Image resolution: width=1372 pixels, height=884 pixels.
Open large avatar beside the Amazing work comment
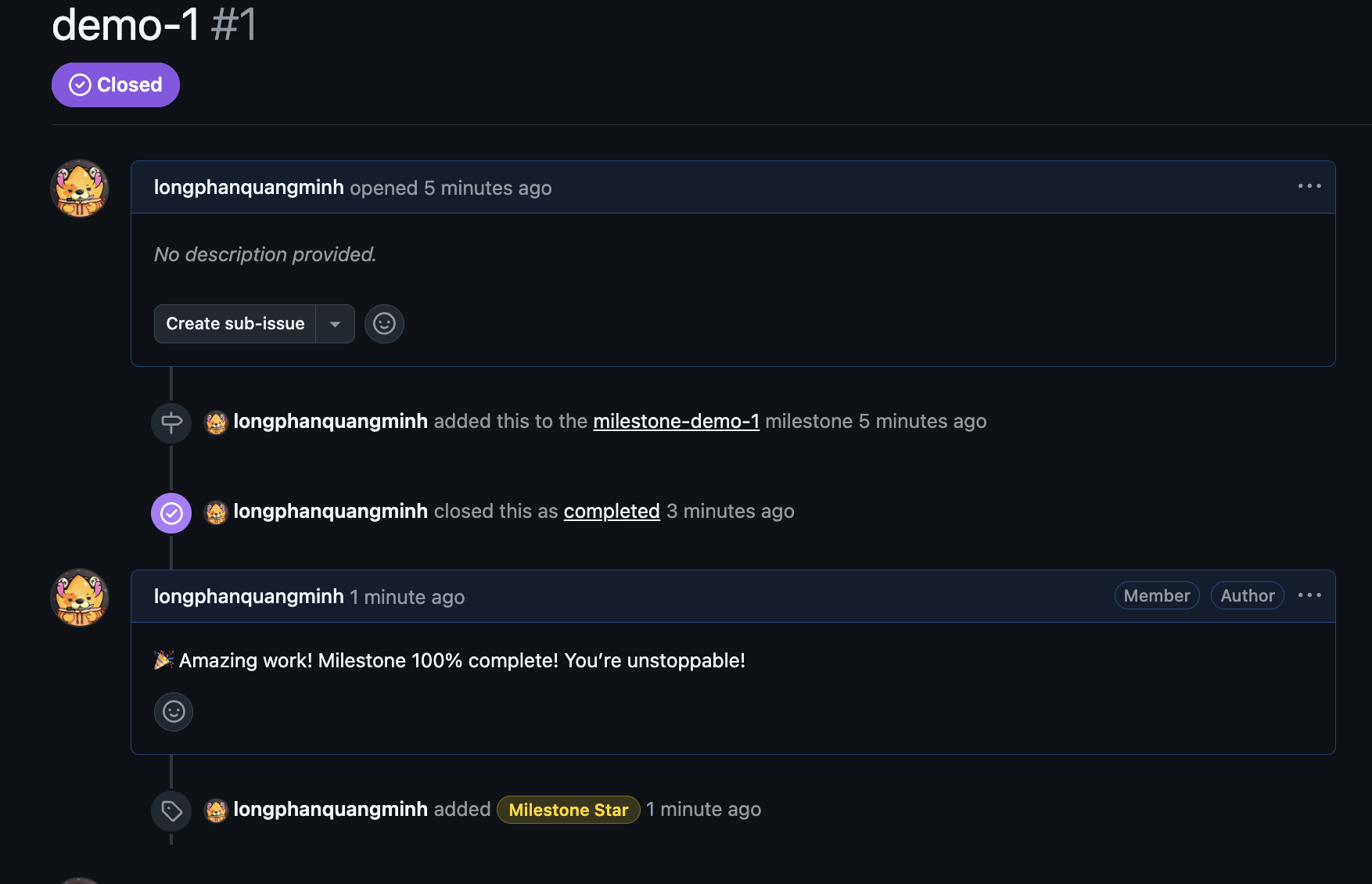(80, 598)
